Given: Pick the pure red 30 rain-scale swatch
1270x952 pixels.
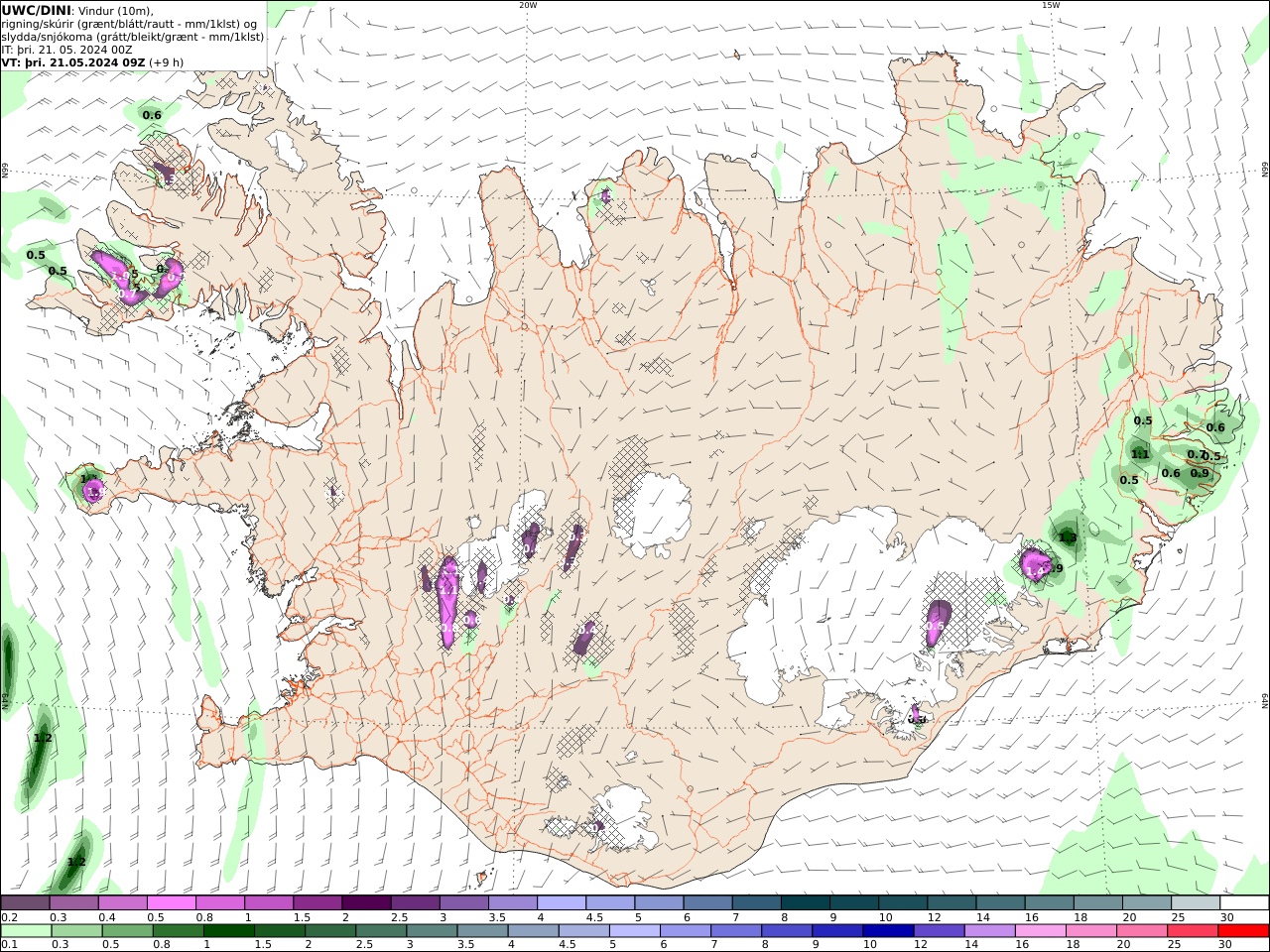Looking at the screenshot, I should 1243,931.
